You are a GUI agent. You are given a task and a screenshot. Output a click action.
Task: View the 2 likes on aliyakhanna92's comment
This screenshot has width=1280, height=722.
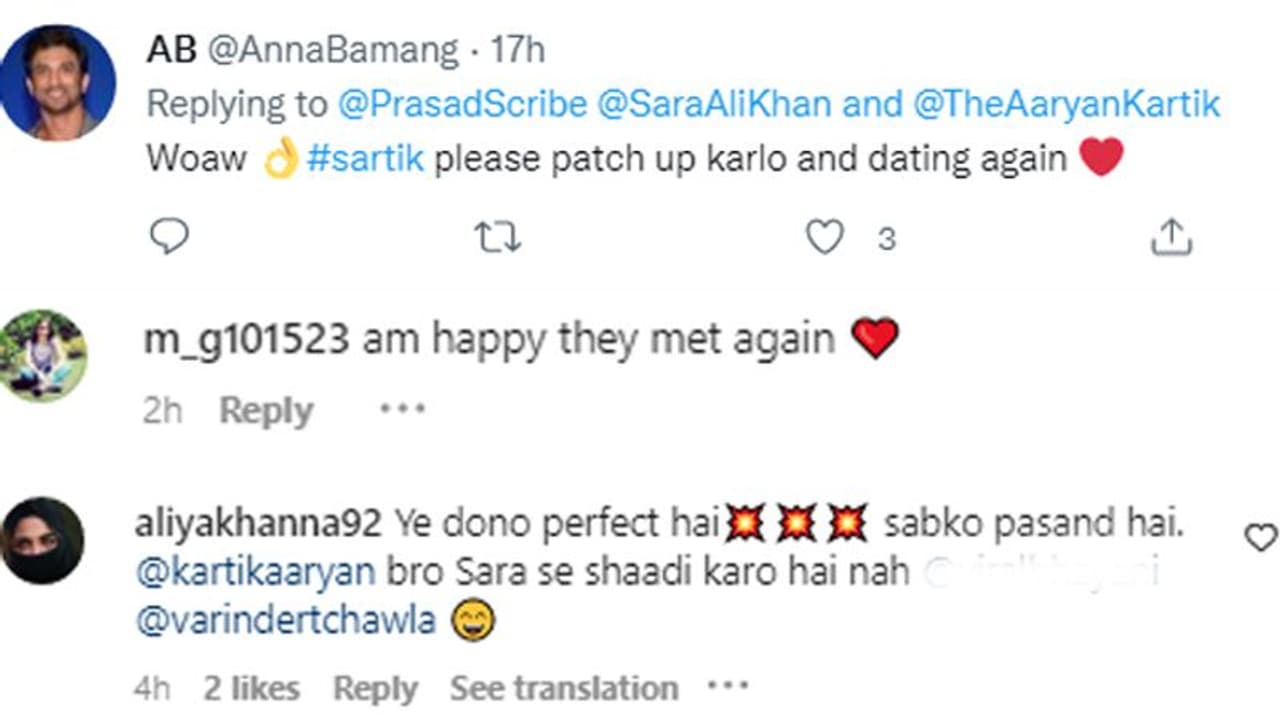point(251,688)
